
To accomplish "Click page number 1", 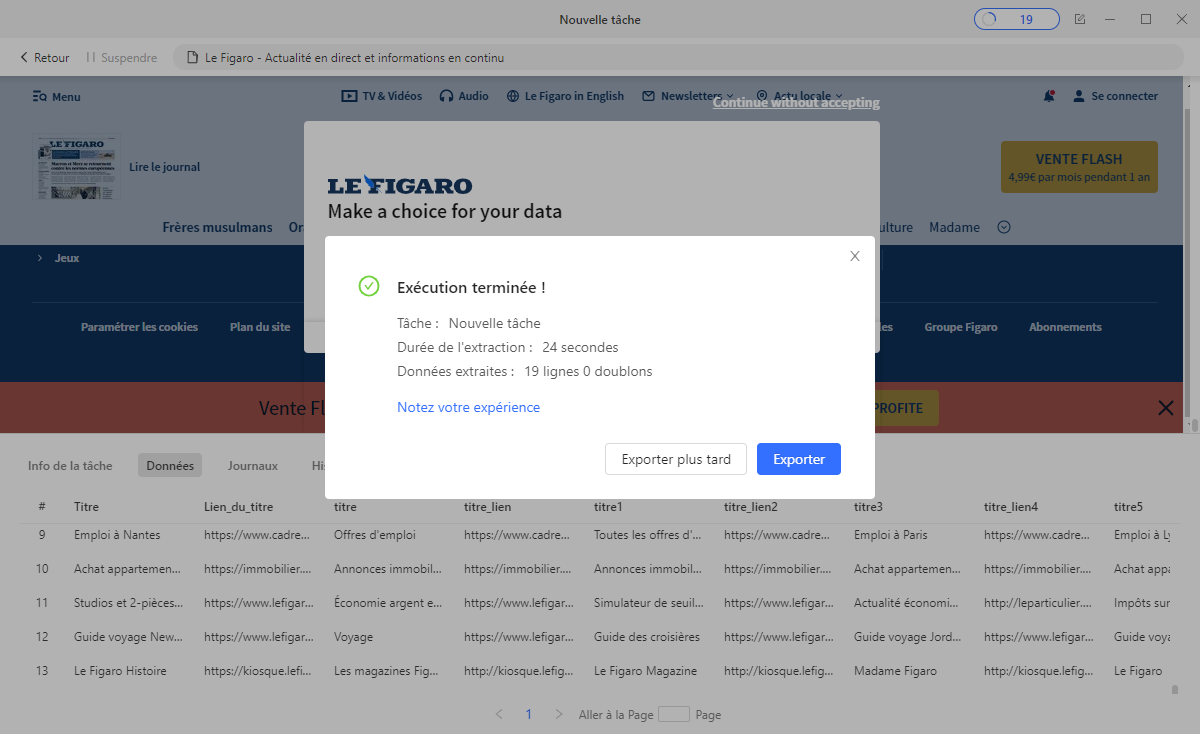I will pyautogui.click(x=529, y=714).
